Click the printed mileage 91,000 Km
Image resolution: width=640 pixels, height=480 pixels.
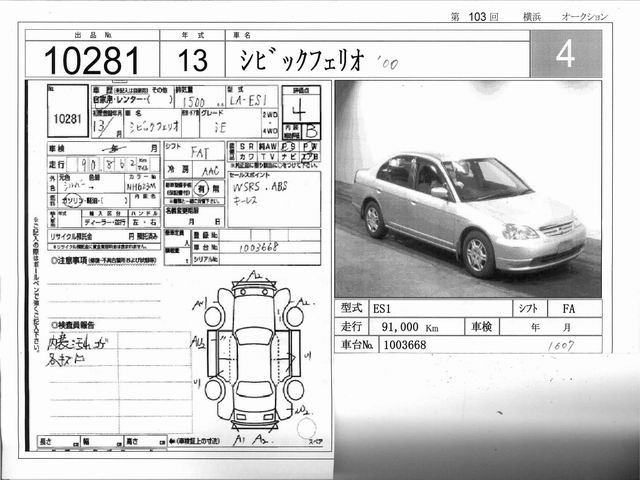click(x=410, y=327)
